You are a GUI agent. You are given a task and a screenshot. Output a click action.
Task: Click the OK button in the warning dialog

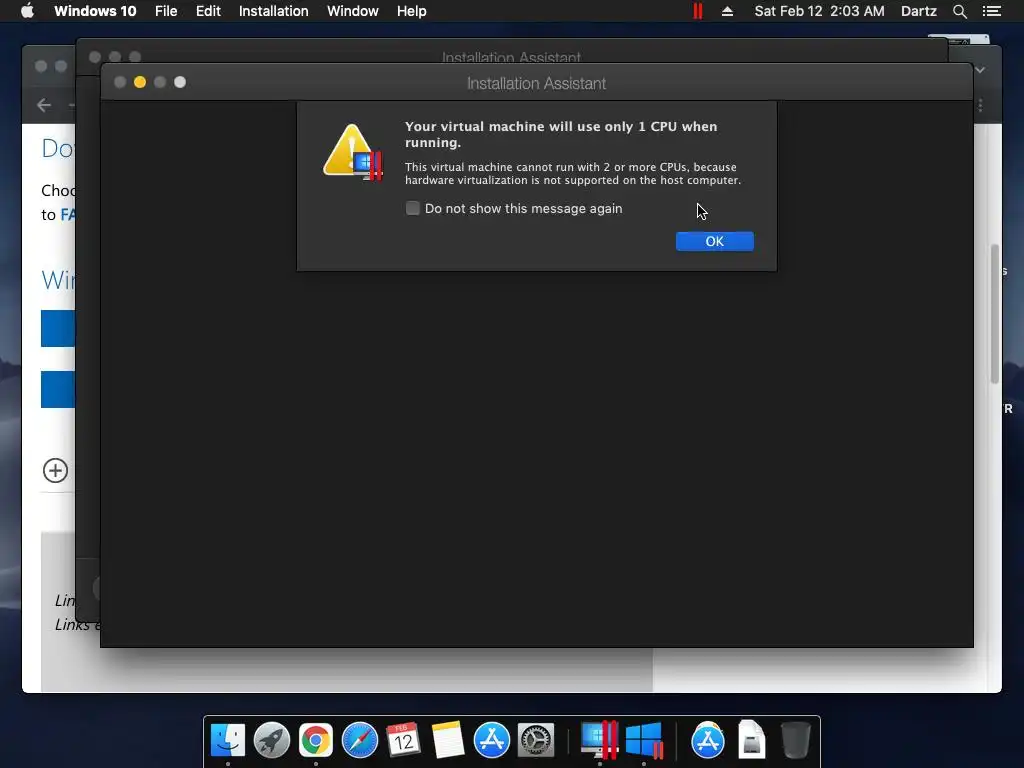tap(714, 241)
